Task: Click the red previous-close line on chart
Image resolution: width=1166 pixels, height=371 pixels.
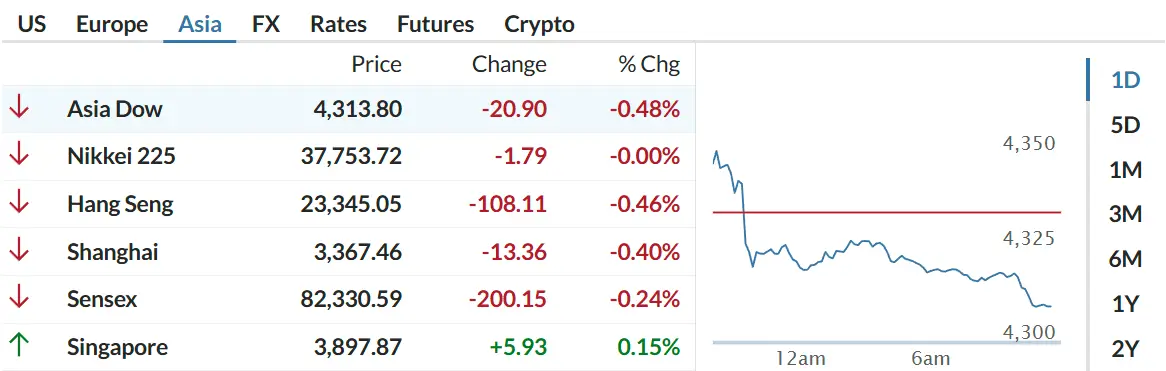Action: [886, 213]
